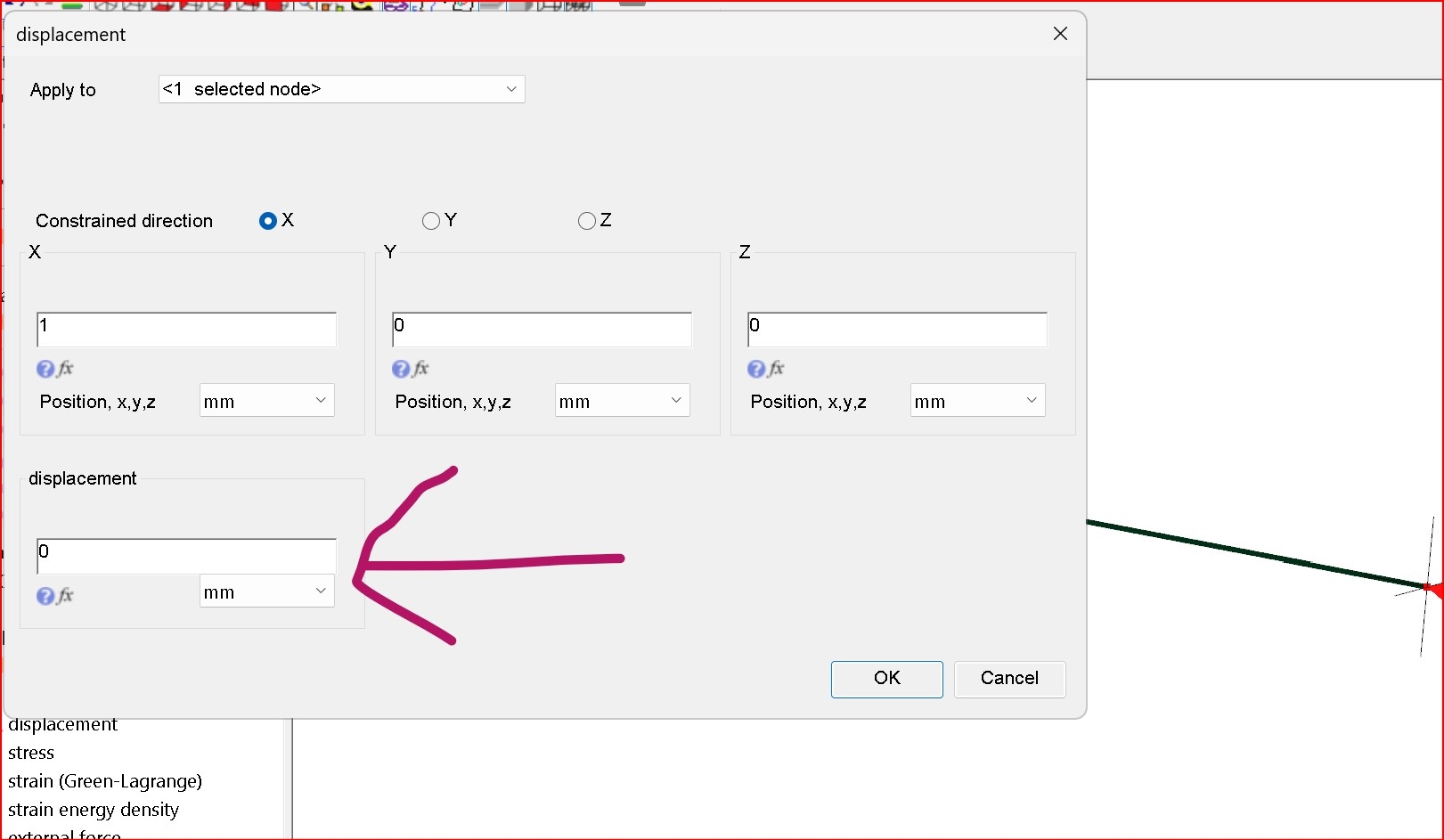Change the Z position unit dropdown
Viewport: 1444px width, 840px height.
(977, 401)
